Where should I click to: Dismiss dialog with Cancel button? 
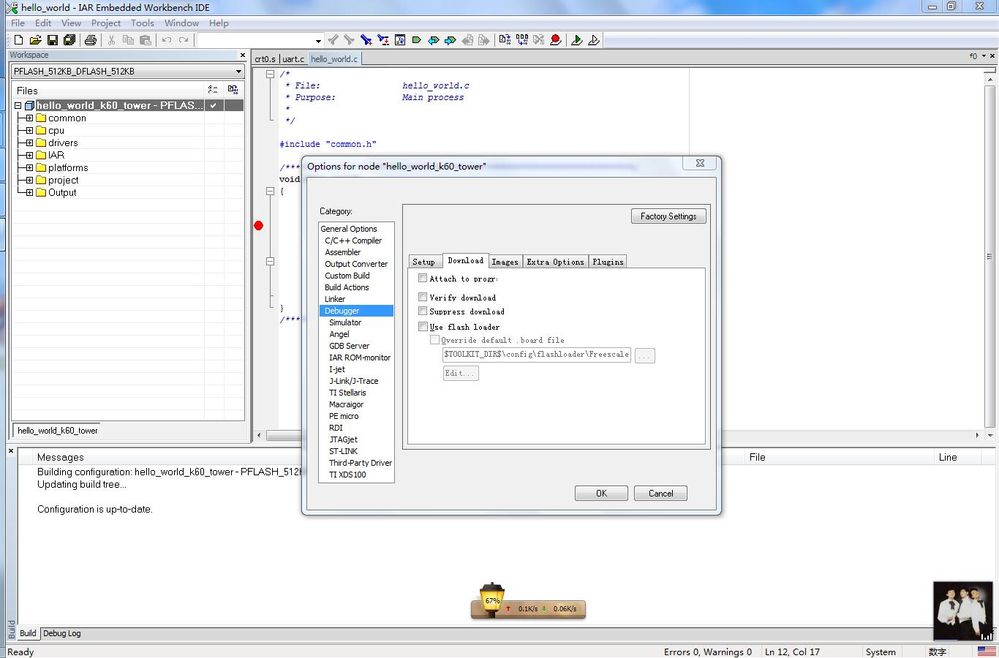(661, 493)
